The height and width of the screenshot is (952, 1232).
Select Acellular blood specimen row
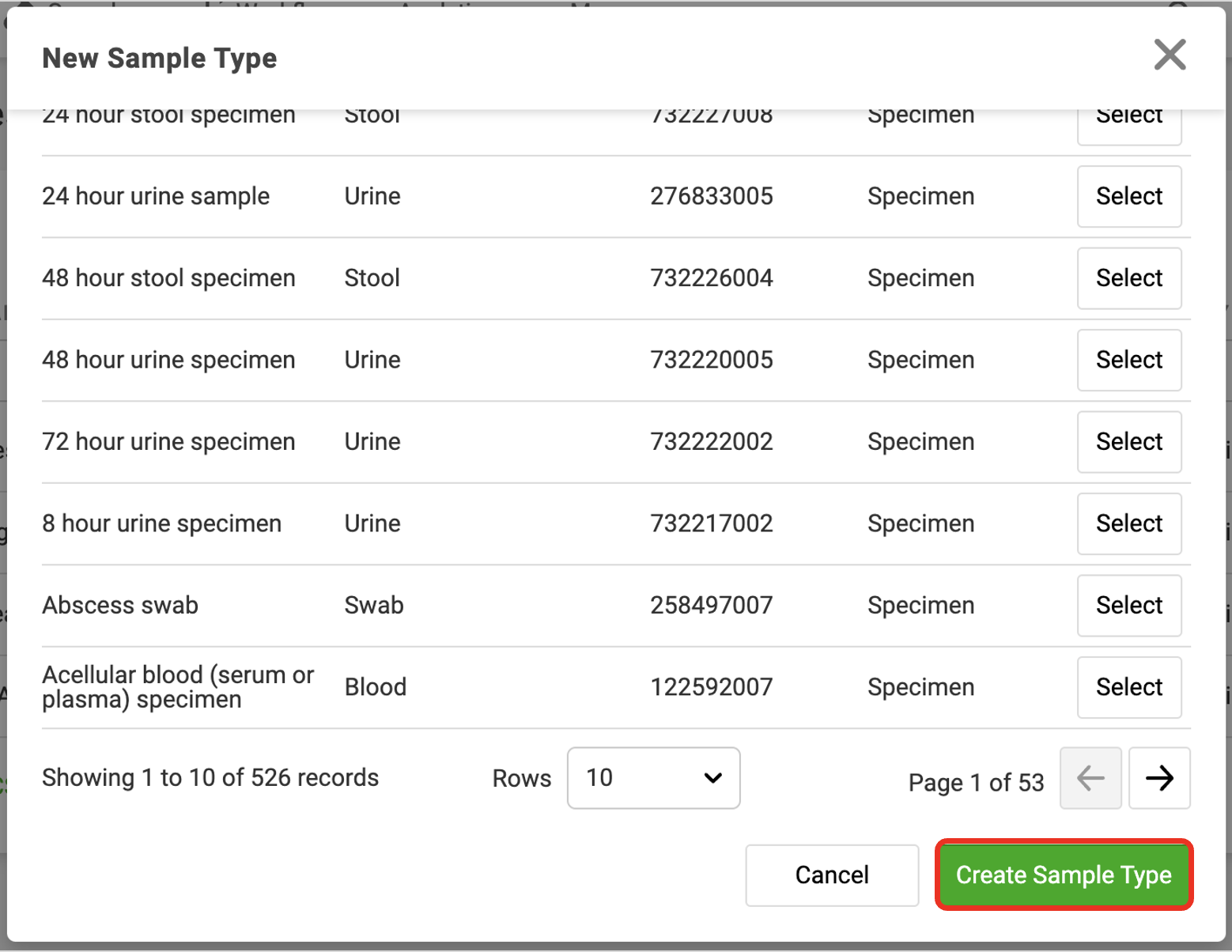coord(1129,687)
